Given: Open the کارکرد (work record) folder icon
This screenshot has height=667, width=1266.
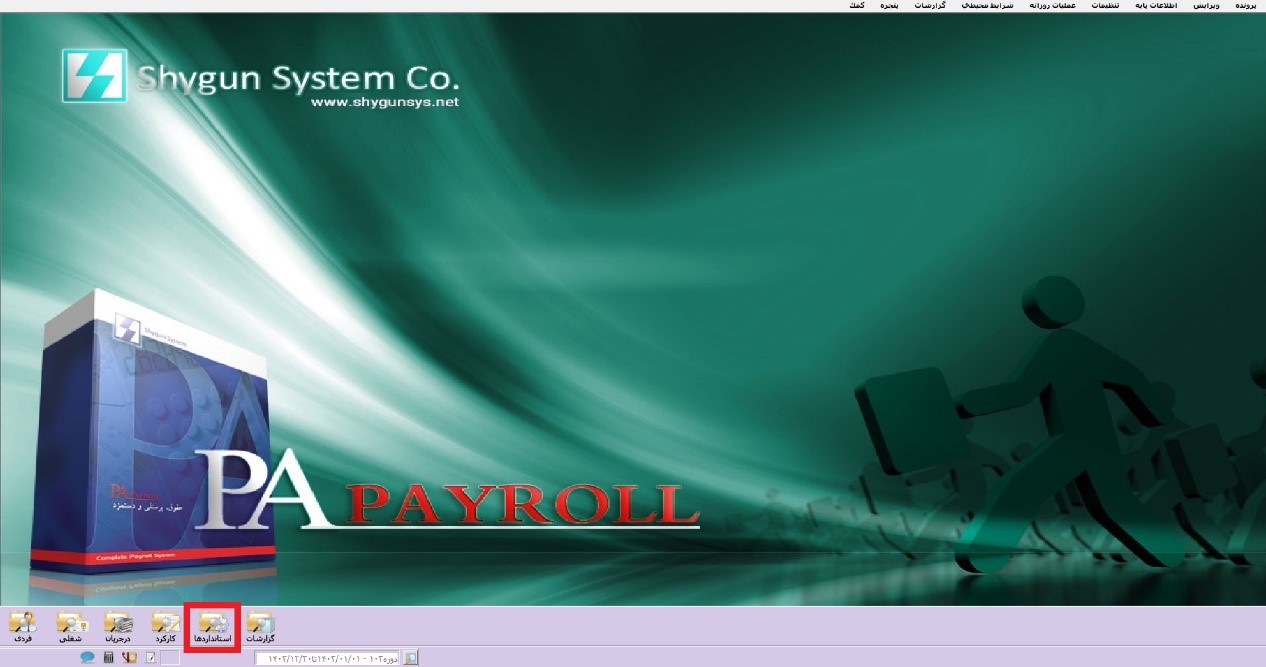Looking at the screenshot, I should click(165, 626).
